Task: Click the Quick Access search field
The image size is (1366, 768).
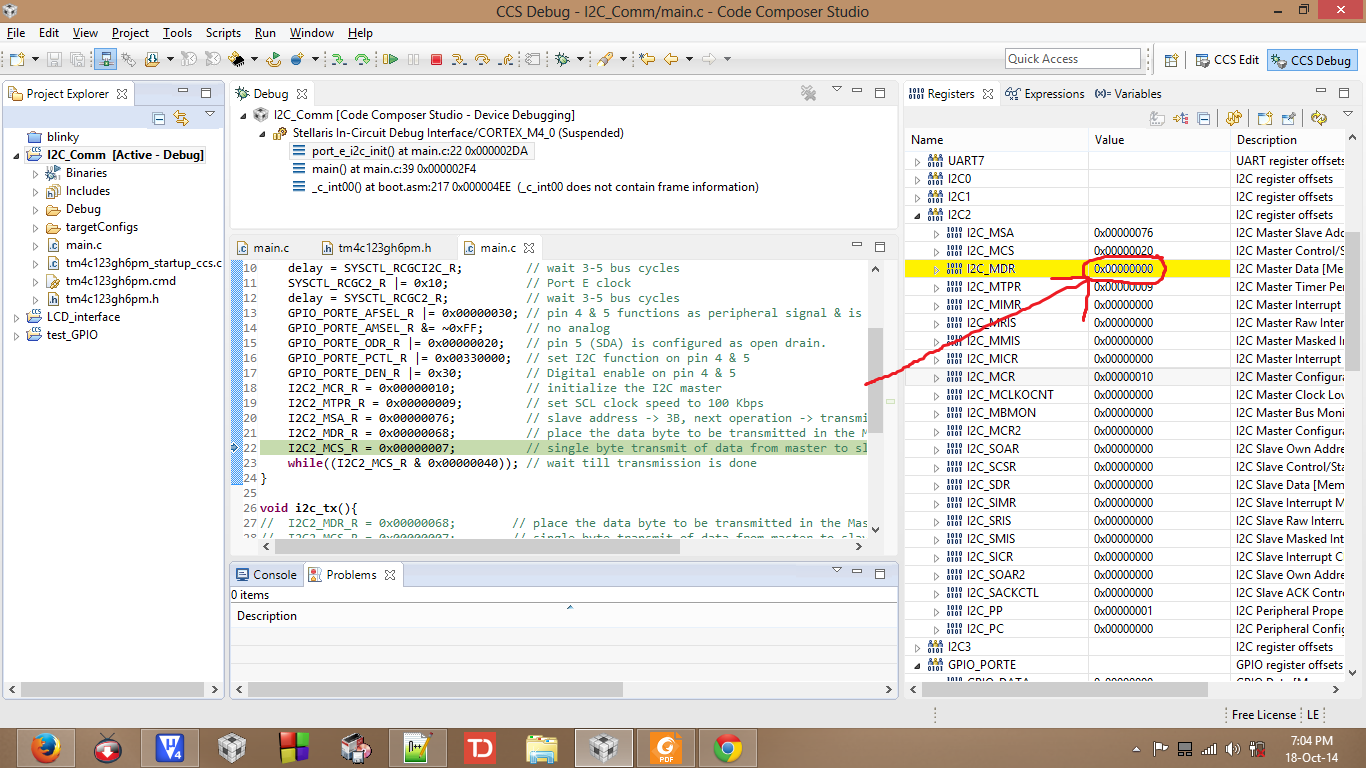Action: point(1073,59)
